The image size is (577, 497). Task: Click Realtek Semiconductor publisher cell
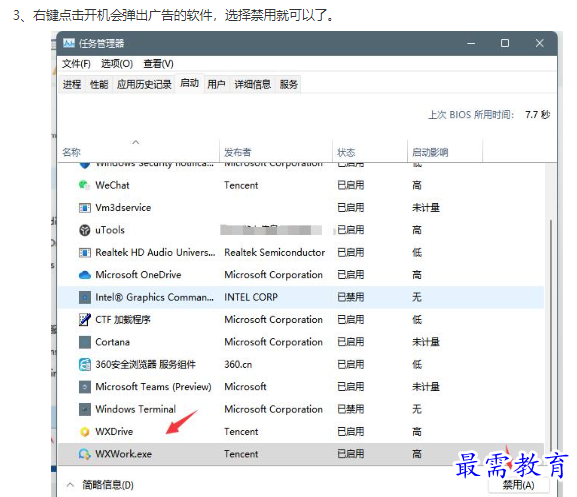275,253
